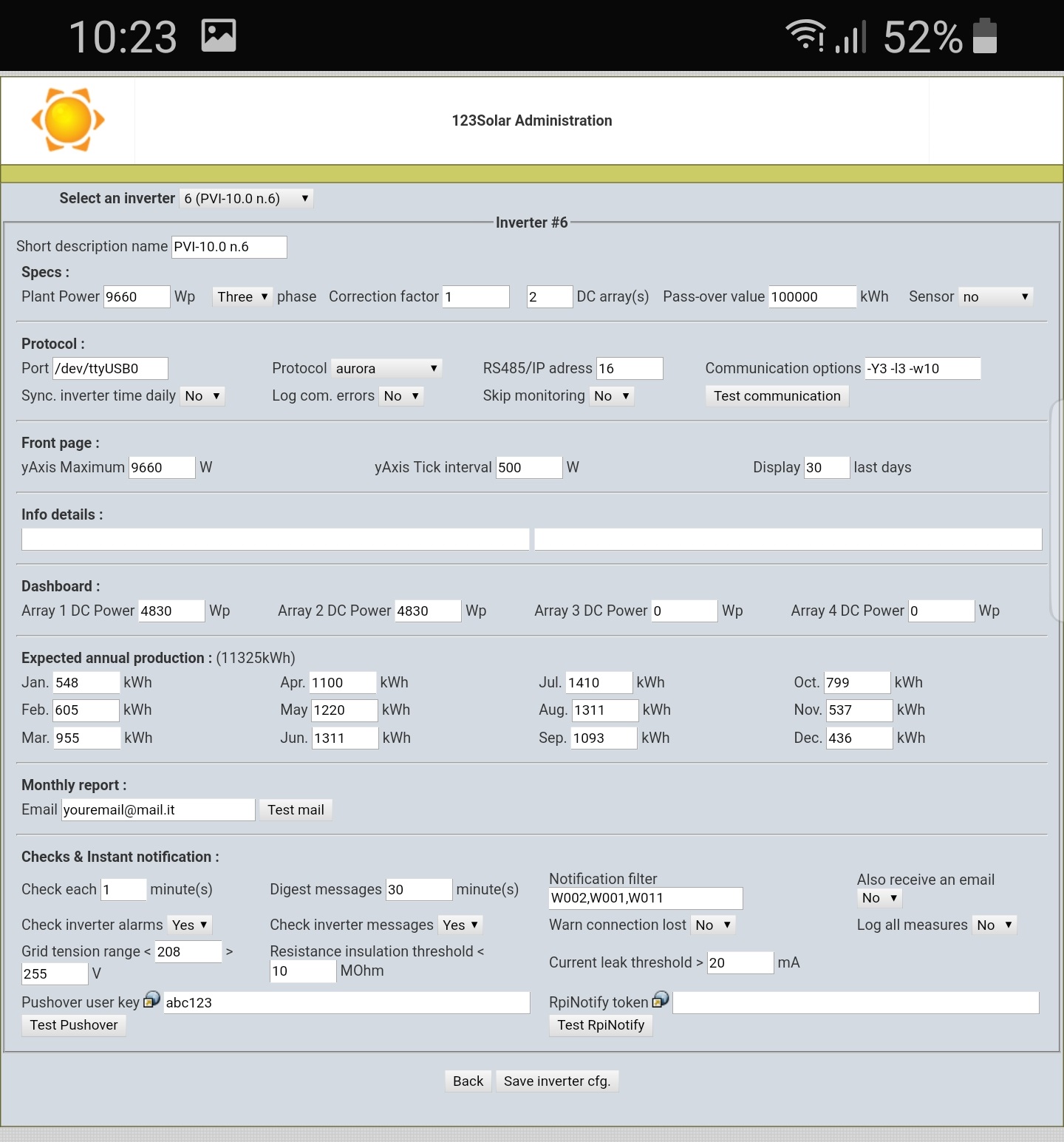Click the May production field
The image size is (1064, 1142).
pos(344,710)
